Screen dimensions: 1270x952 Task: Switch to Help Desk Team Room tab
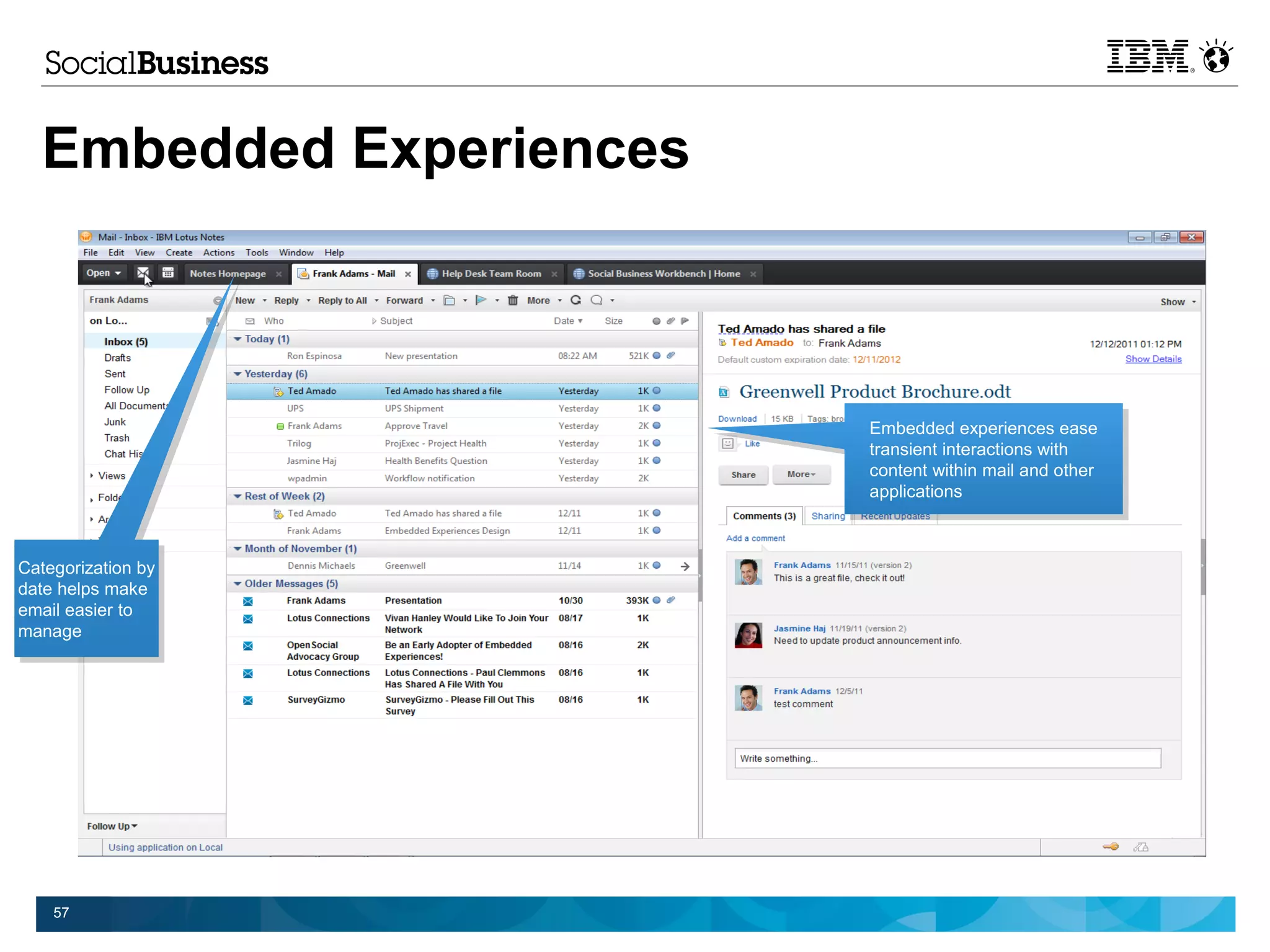click(491, 274)
